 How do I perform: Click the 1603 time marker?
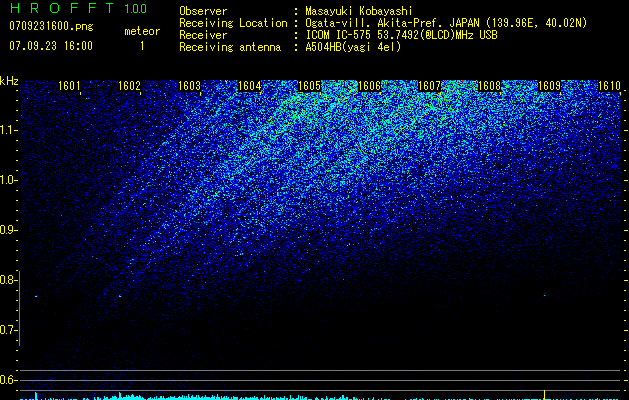pos(189,86)
